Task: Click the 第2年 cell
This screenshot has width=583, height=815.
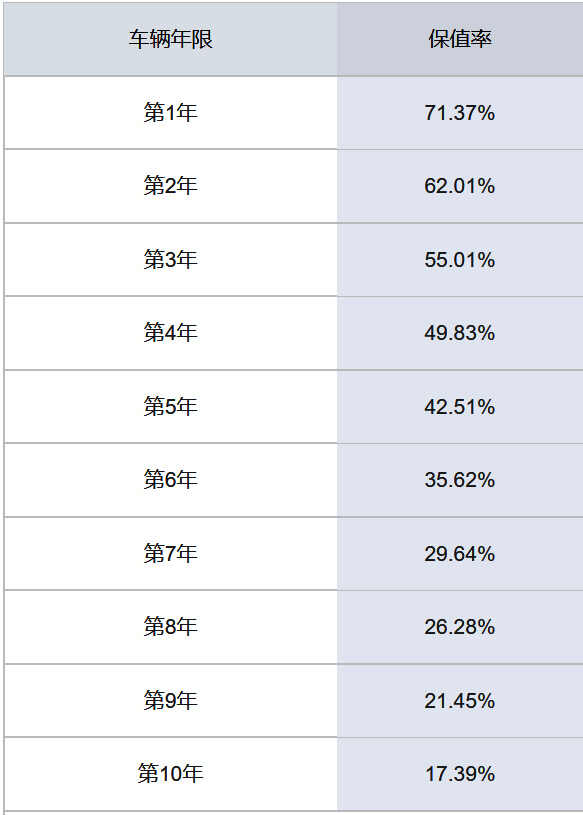Action: click(170, 186)
